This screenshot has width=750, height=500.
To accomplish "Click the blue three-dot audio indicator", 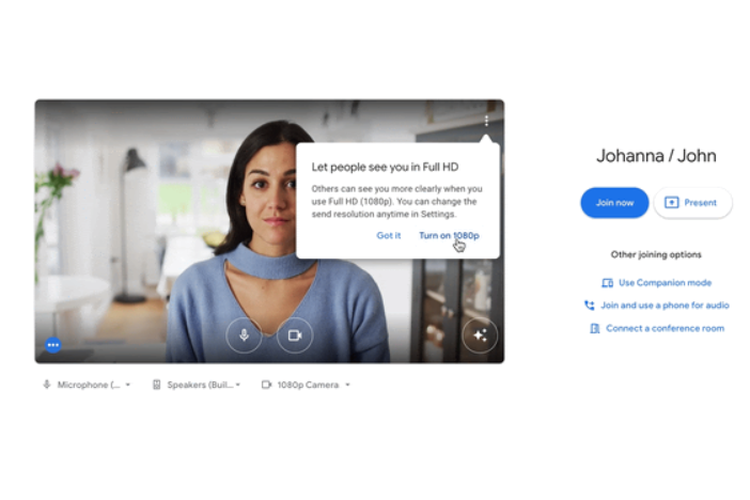I will pos(53,345).
